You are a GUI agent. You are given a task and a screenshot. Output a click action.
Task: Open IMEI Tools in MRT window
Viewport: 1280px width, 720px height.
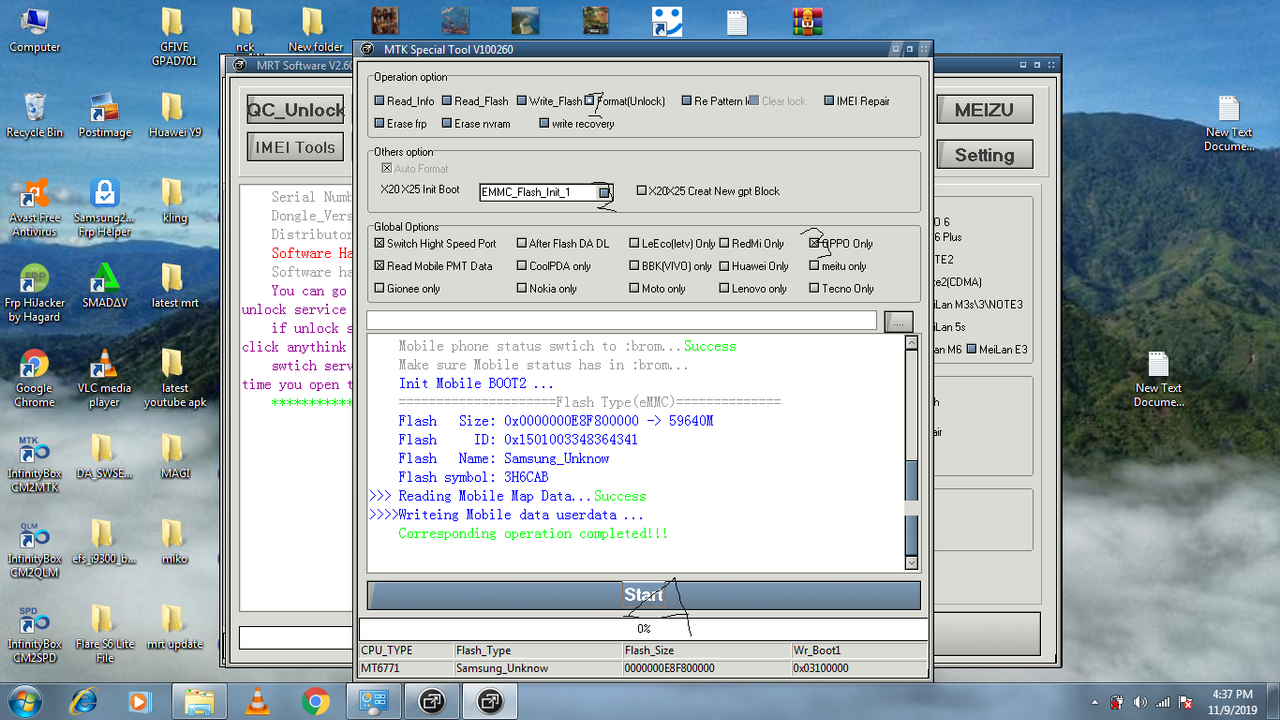[296, 147]
